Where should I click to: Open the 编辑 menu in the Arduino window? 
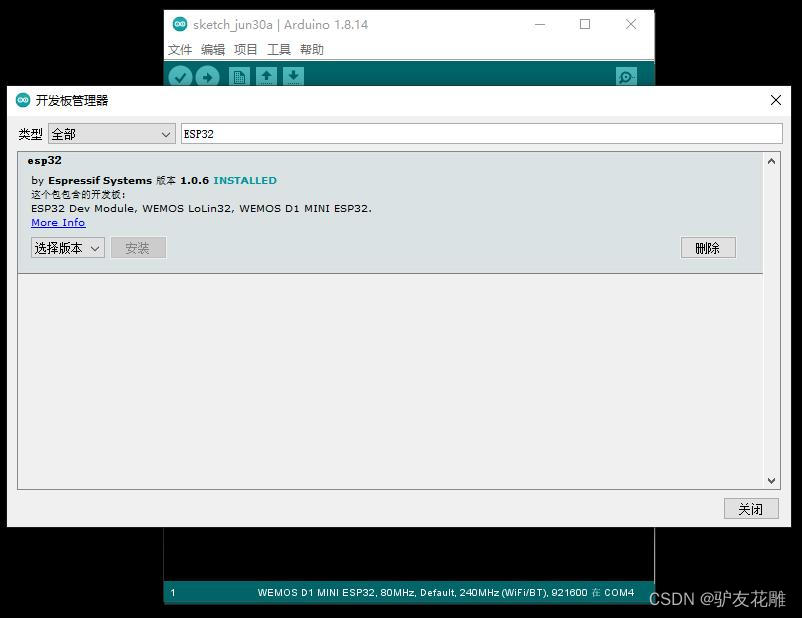[x=213, y=50]
